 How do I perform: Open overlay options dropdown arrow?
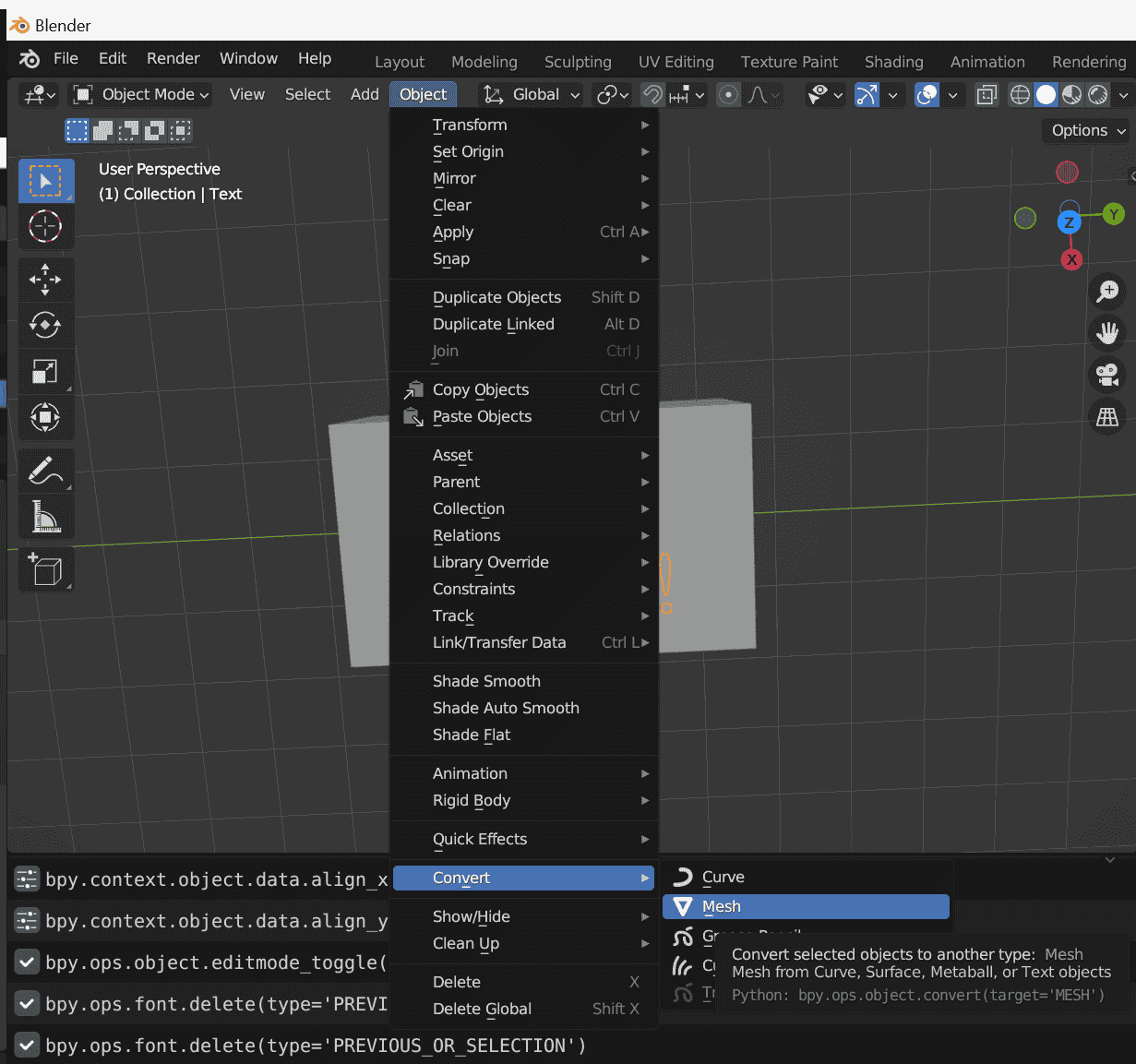click(952, 94)
